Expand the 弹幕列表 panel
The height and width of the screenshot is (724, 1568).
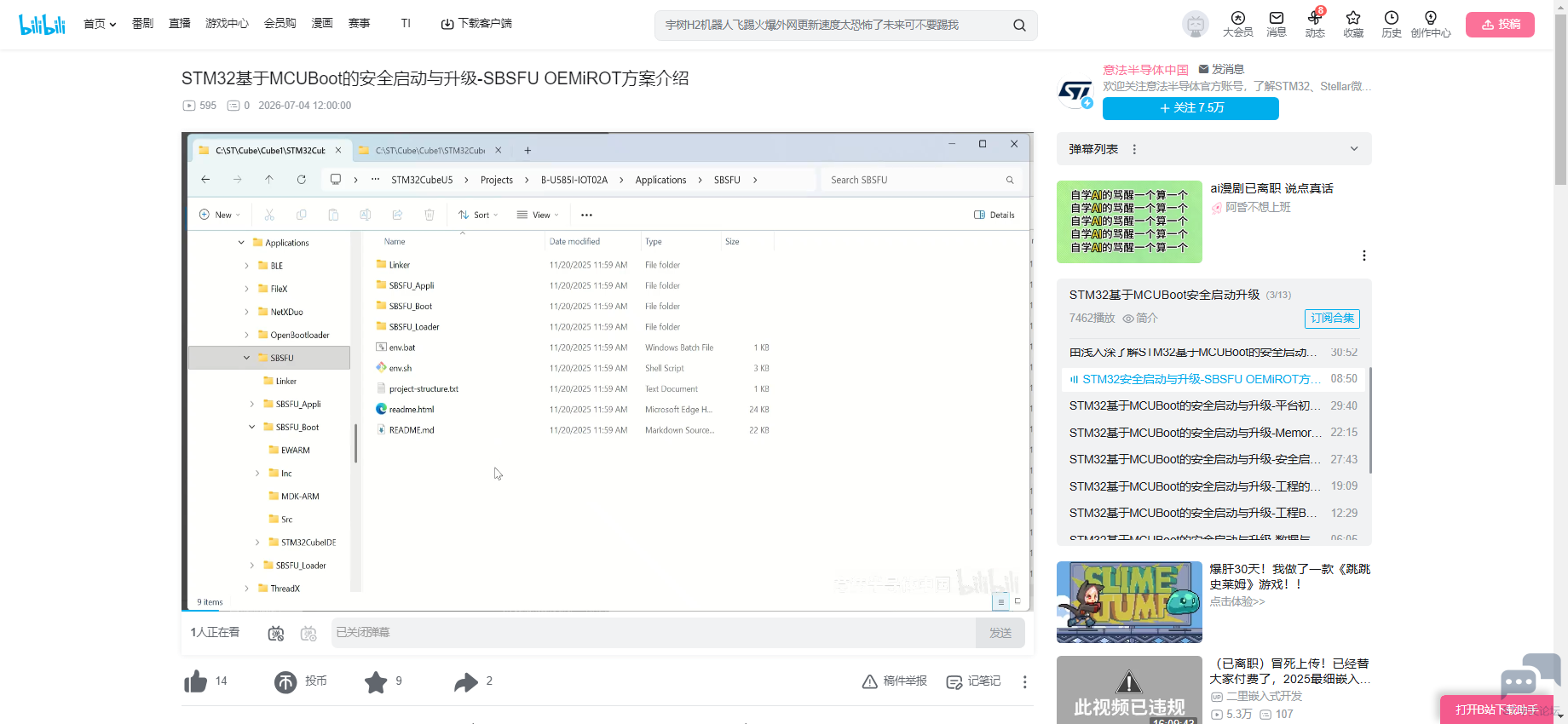point(1354,149)
